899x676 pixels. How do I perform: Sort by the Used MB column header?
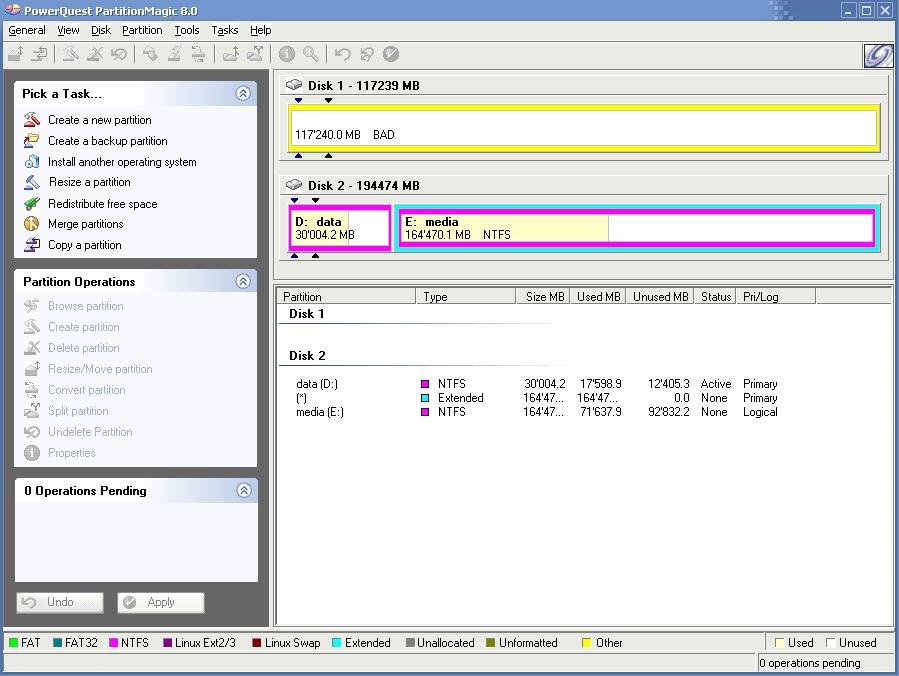click(597, 296)
